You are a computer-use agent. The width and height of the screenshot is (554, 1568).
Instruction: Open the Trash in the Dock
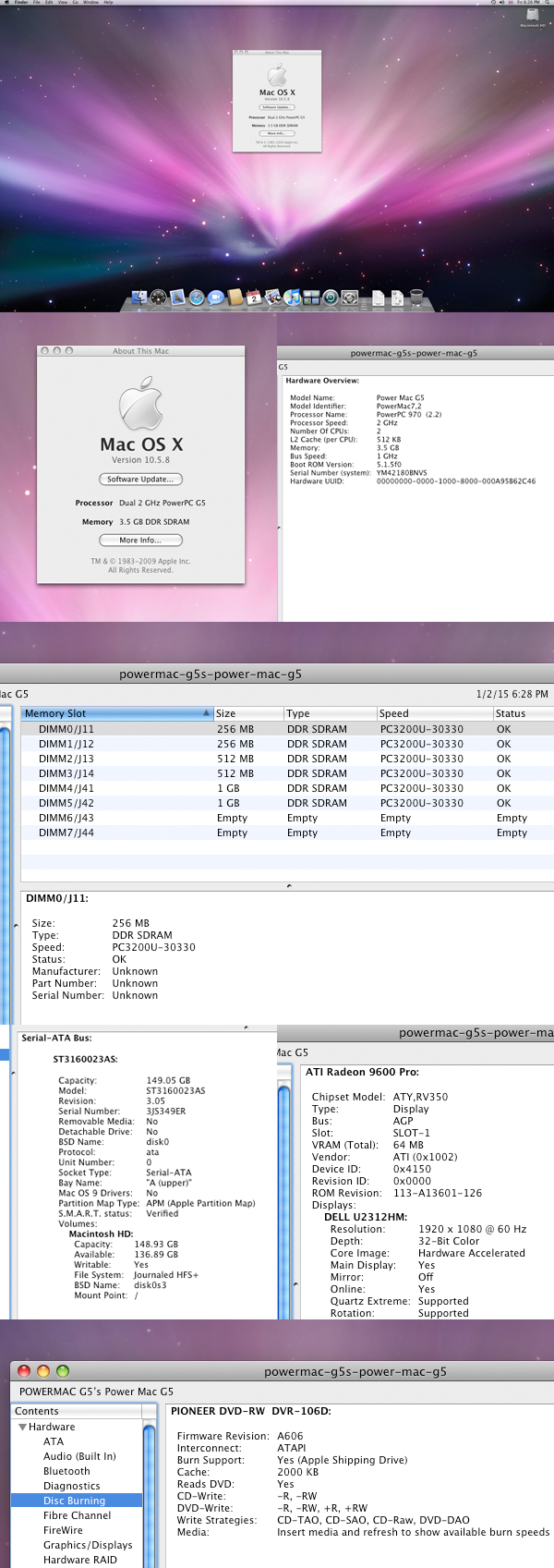pyautogui.click(x=416, y=298)
